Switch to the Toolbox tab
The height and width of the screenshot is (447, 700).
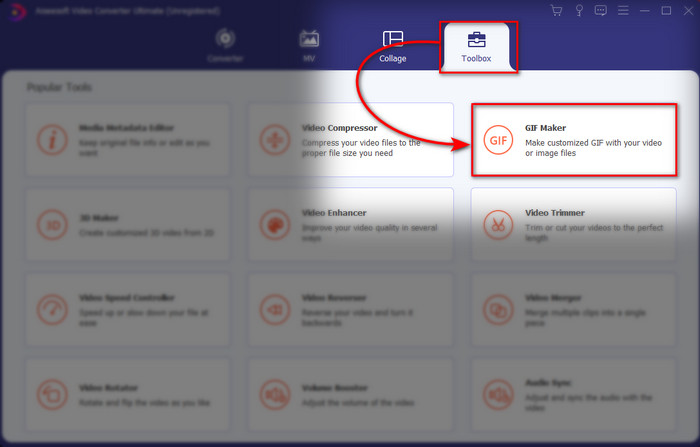coord(476,46)
